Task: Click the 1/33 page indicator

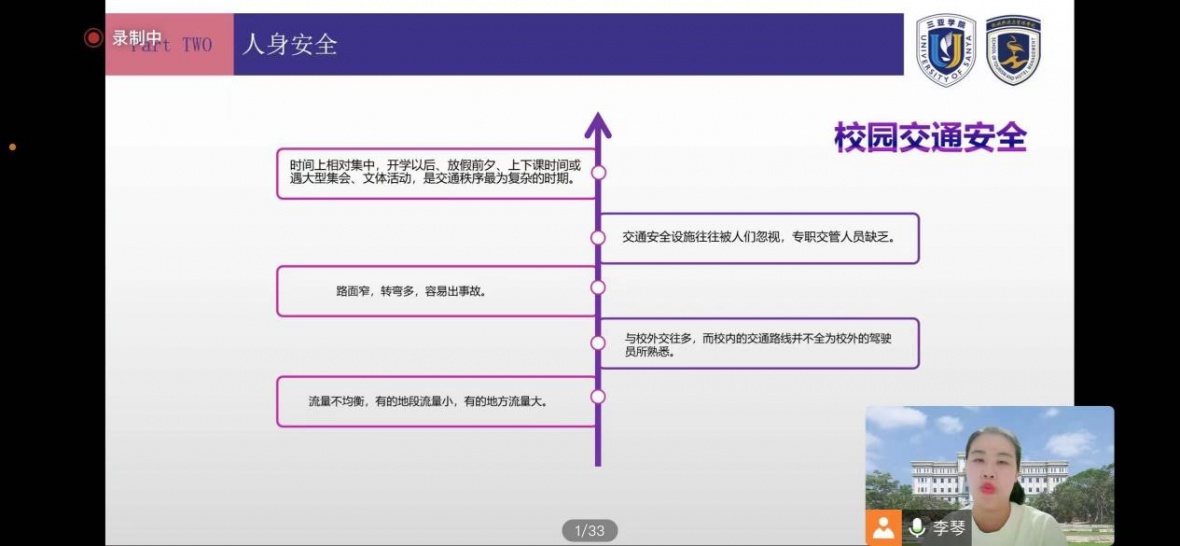Action: 590,530
